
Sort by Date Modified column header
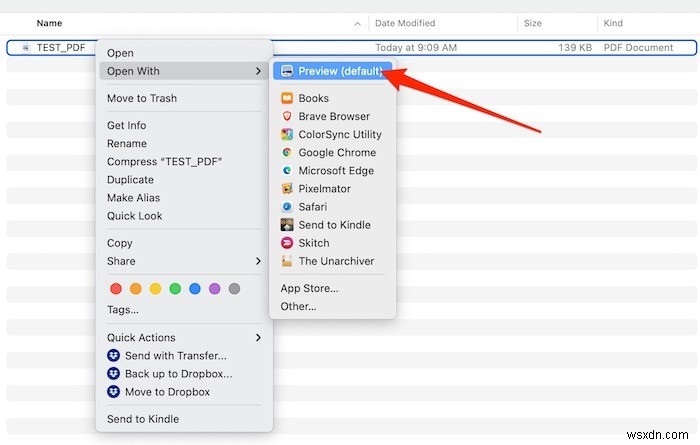click(x=405, y=23)
